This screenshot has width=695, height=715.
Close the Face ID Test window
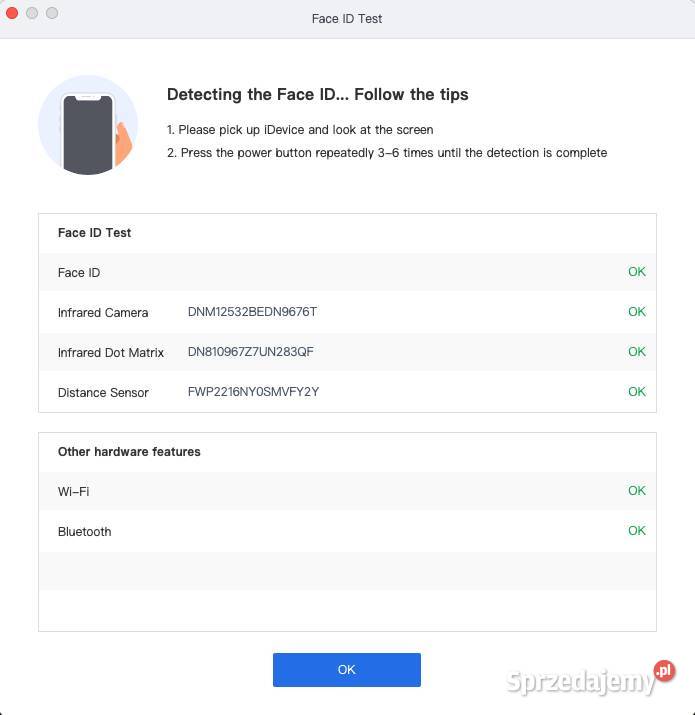[x=12, y=13]
